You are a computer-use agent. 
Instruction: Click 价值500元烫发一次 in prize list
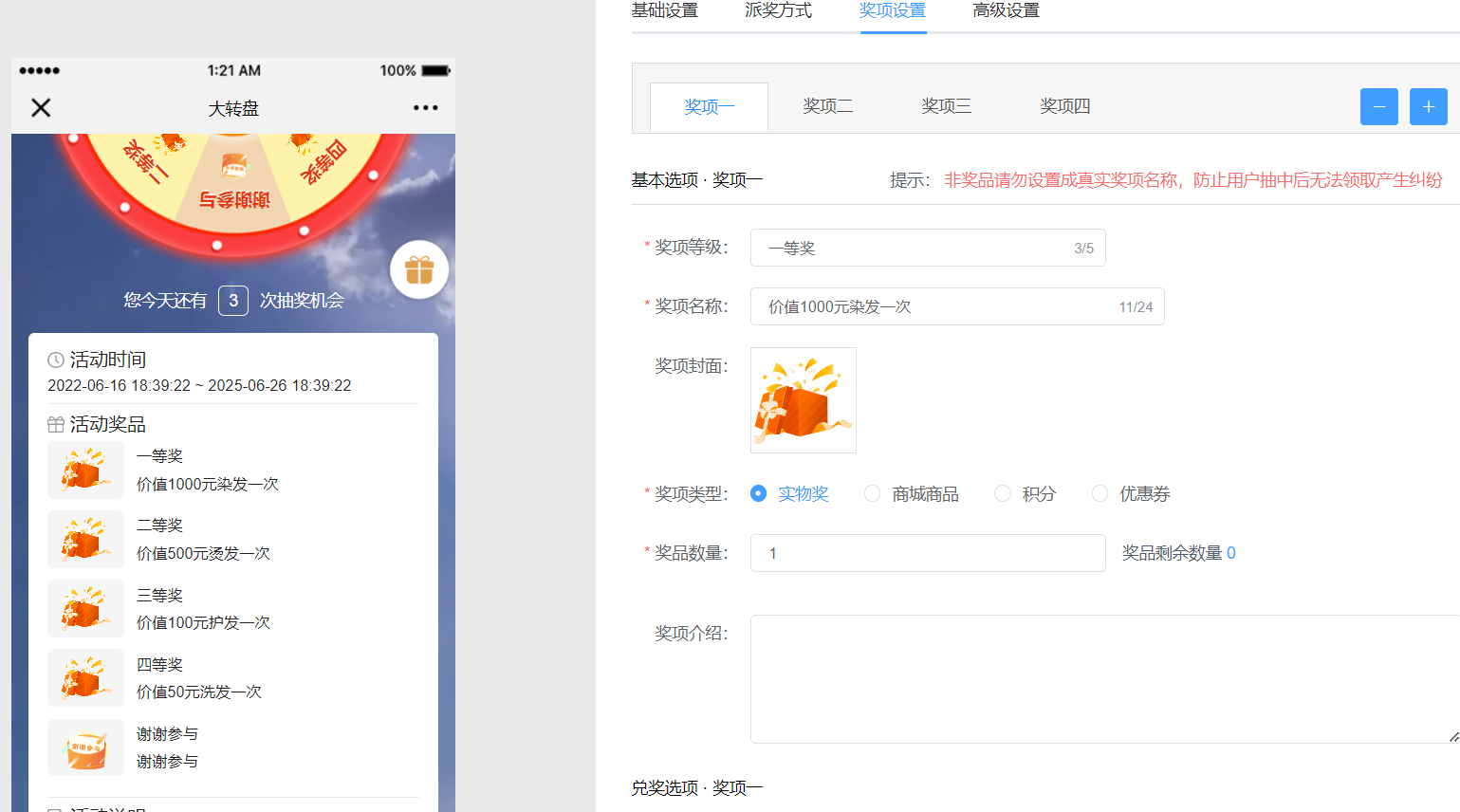tap(203, 553)
